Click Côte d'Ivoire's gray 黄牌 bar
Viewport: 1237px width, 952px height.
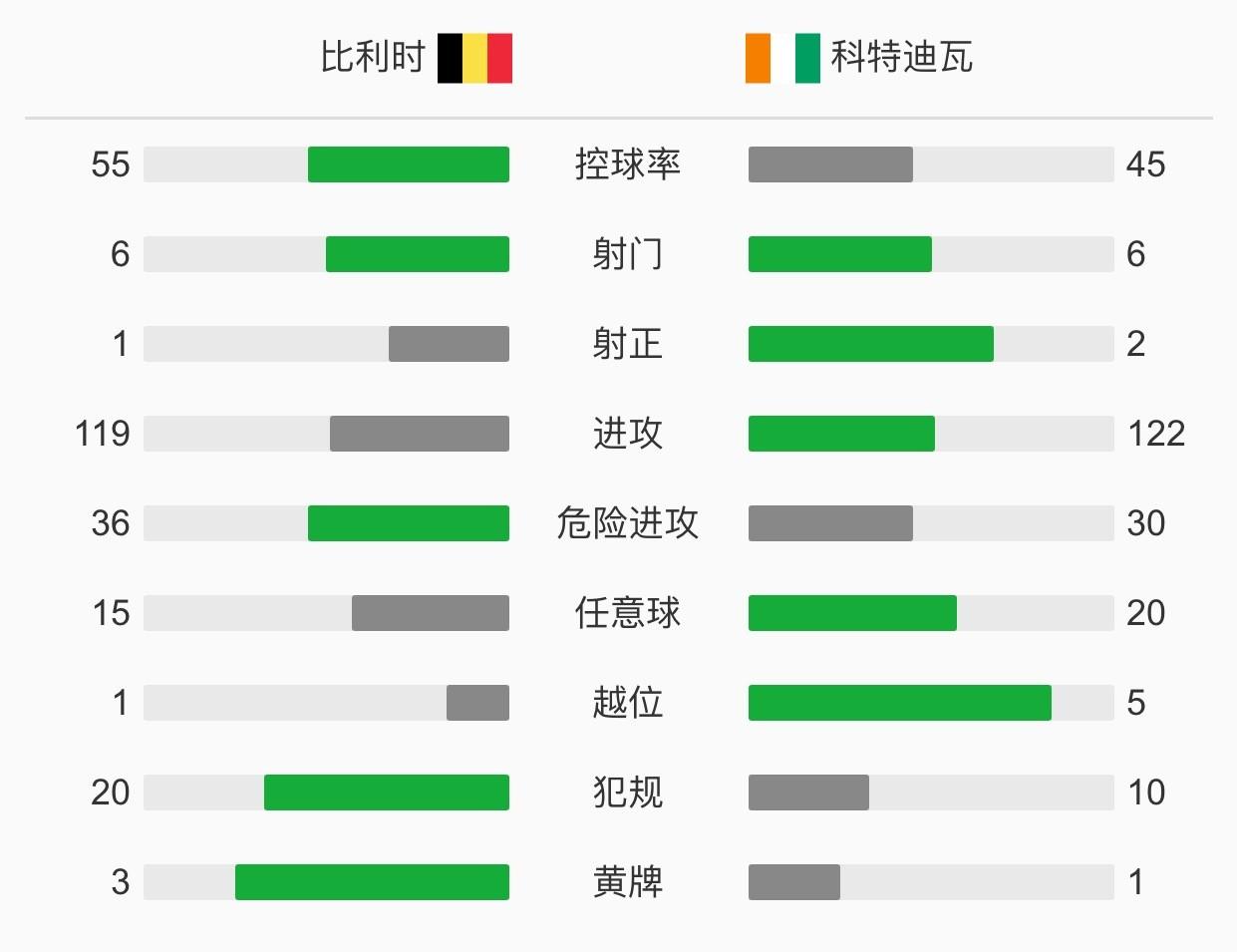794,882
